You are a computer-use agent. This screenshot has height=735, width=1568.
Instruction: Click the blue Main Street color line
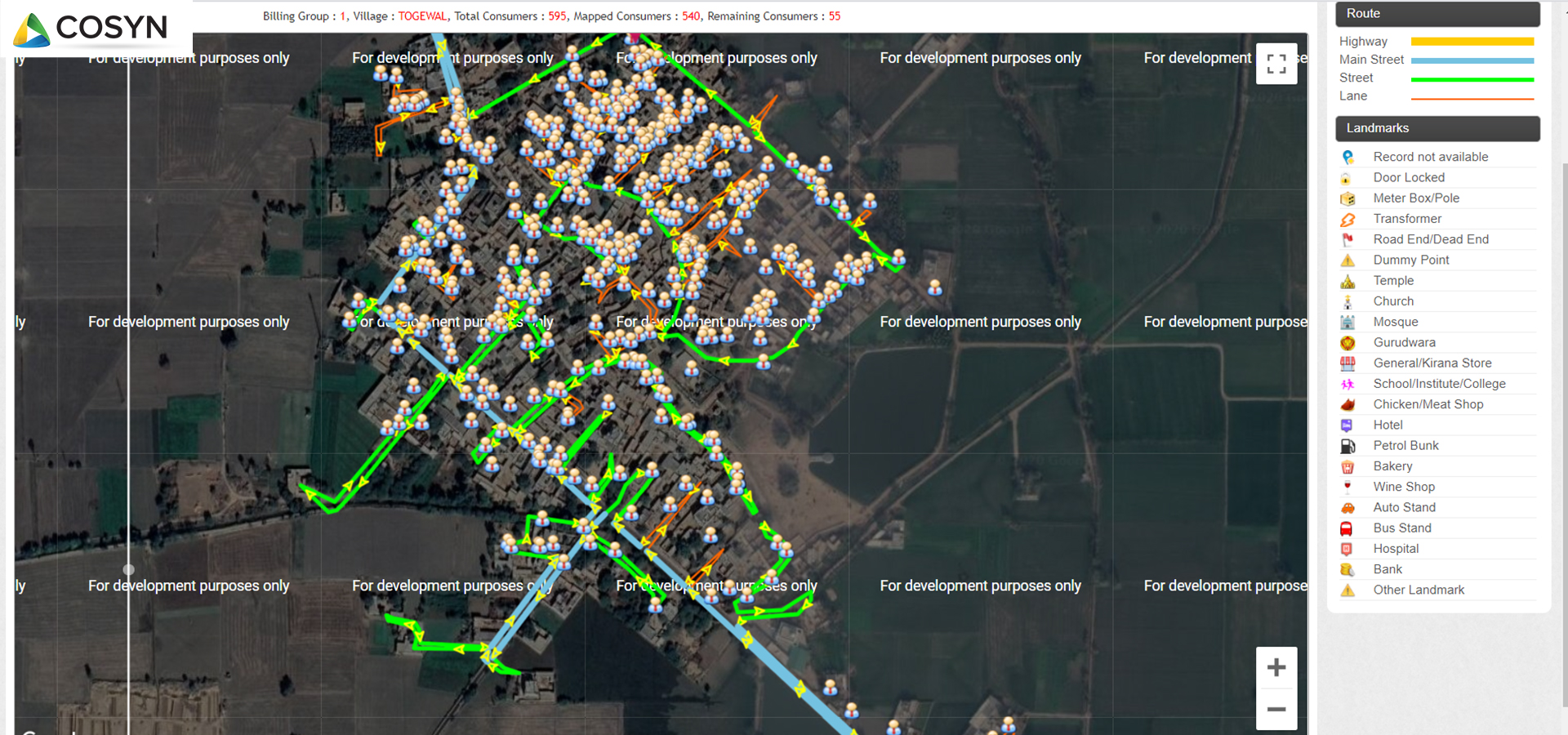1472,60
